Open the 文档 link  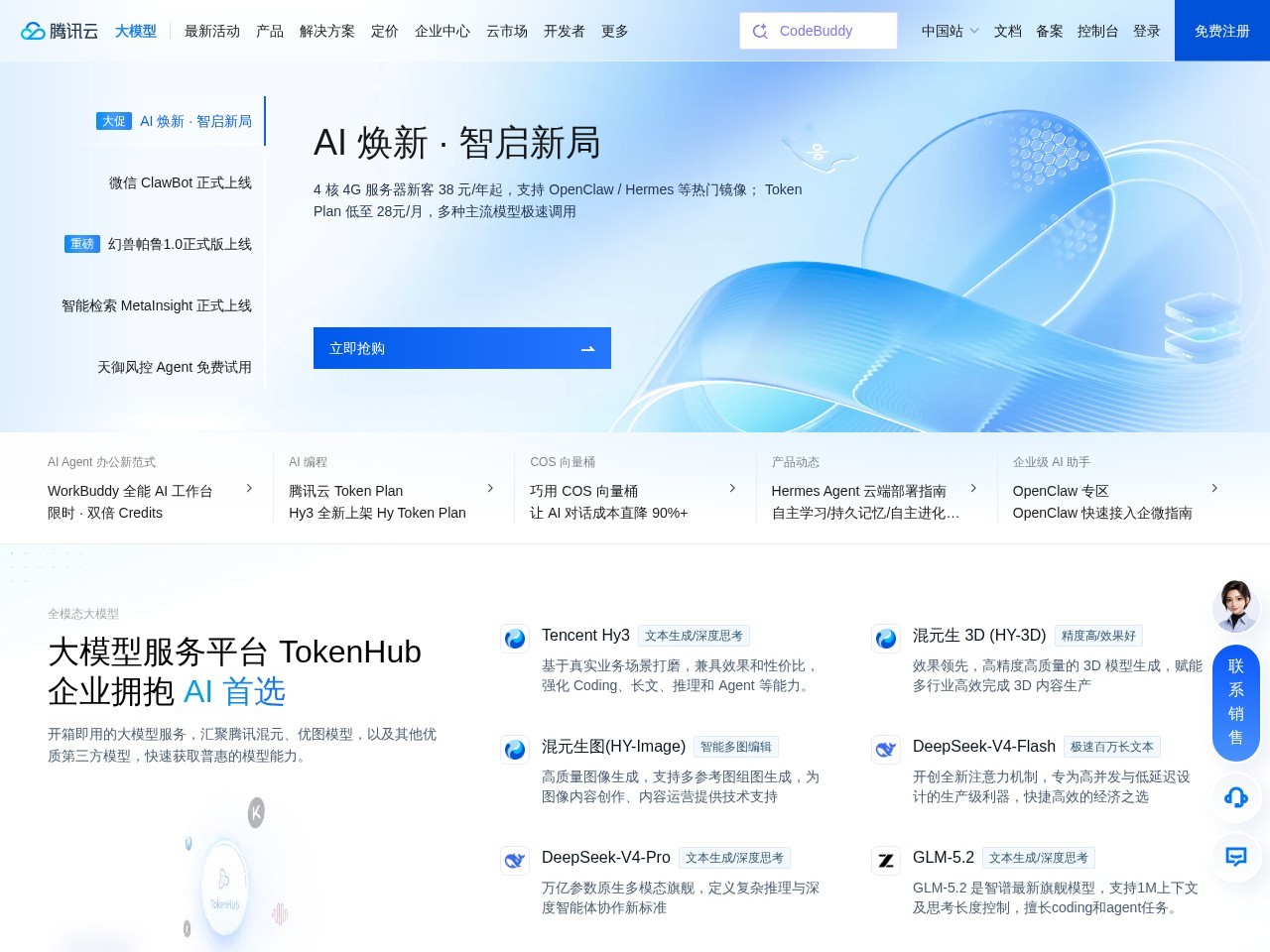click(1008, 31)
